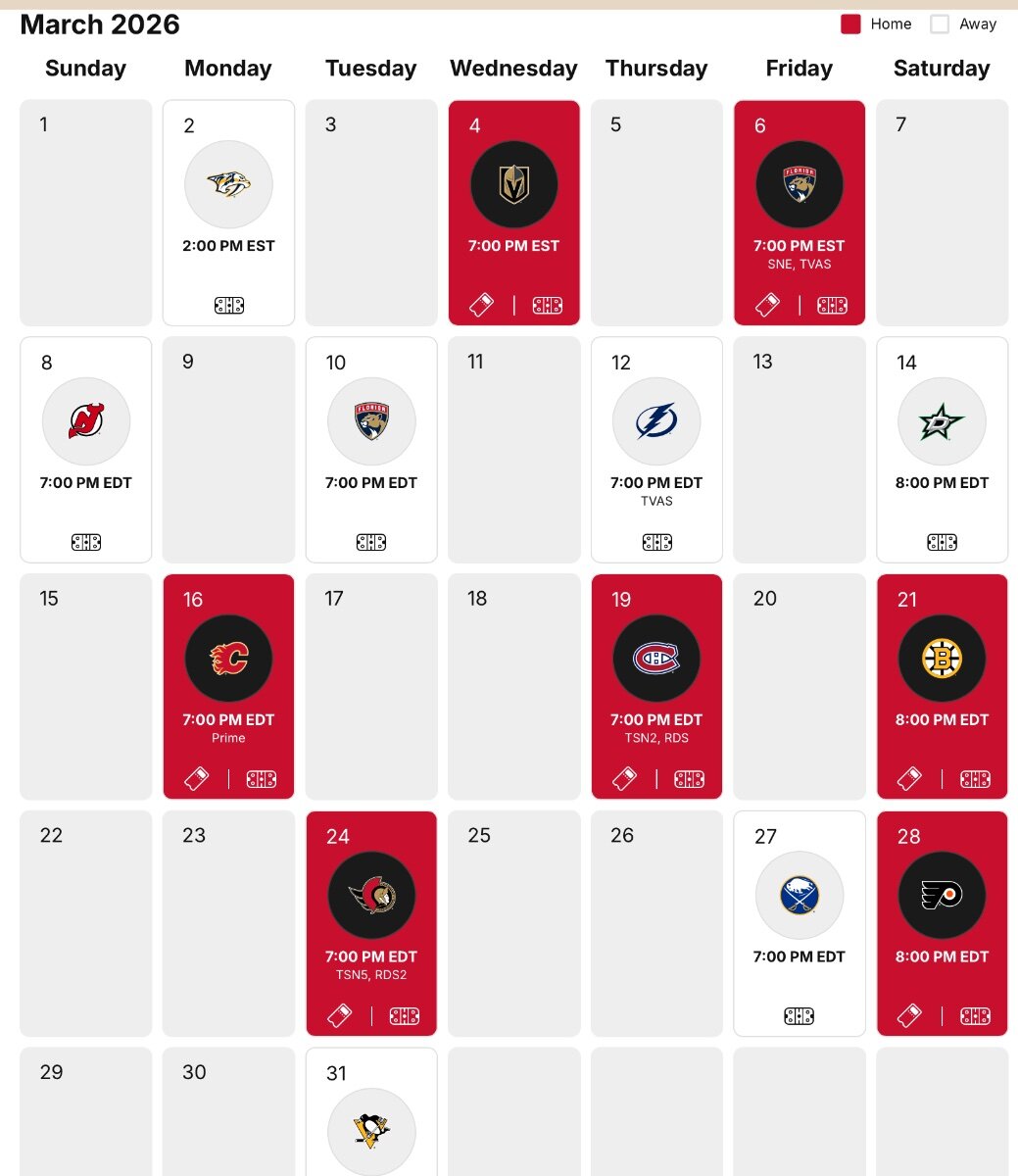Screen dimensions: 1018x1176
Task: Click ticket icon for March 16 Flames game
Action: coord(196,779)
